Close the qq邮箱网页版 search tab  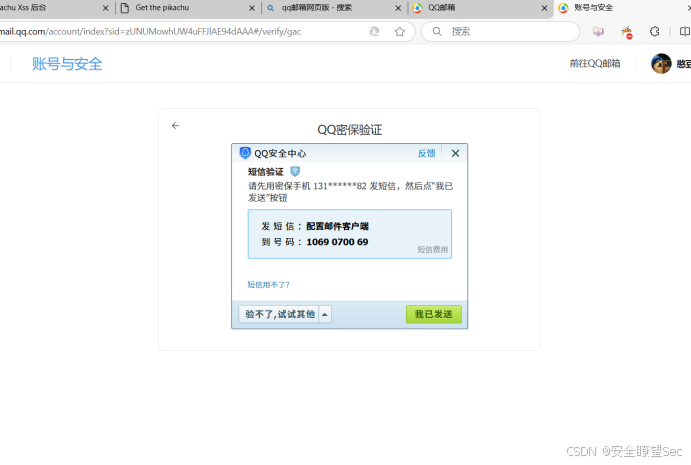pos(398,8)
